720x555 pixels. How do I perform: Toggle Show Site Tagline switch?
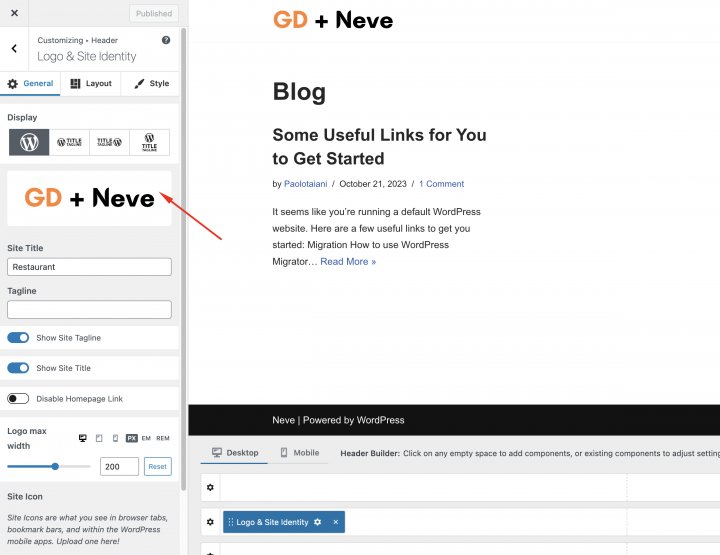(18, 338)
